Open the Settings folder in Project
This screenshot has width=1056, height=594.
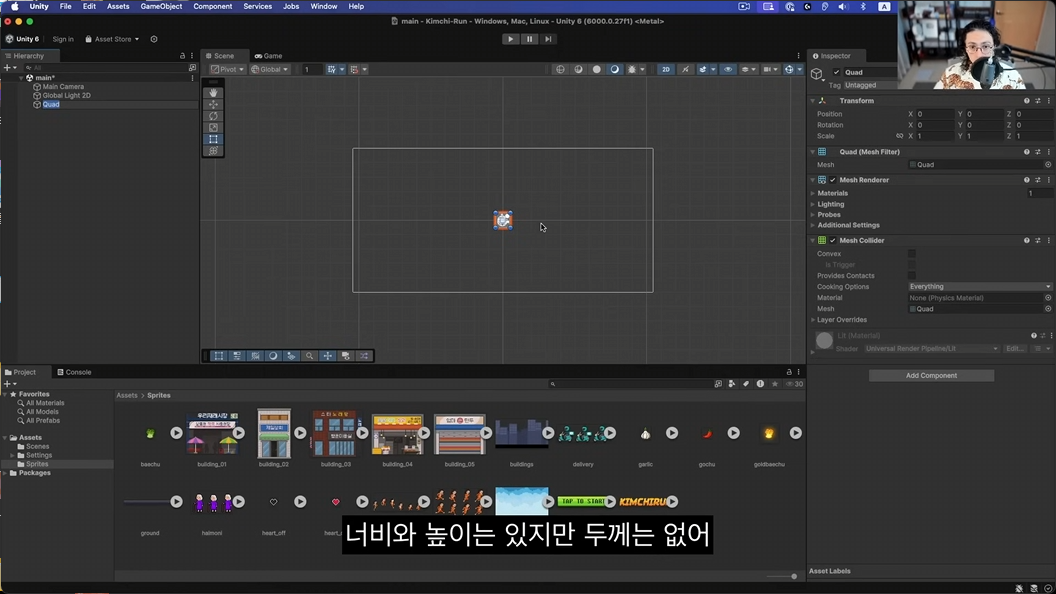pos(38,455)
